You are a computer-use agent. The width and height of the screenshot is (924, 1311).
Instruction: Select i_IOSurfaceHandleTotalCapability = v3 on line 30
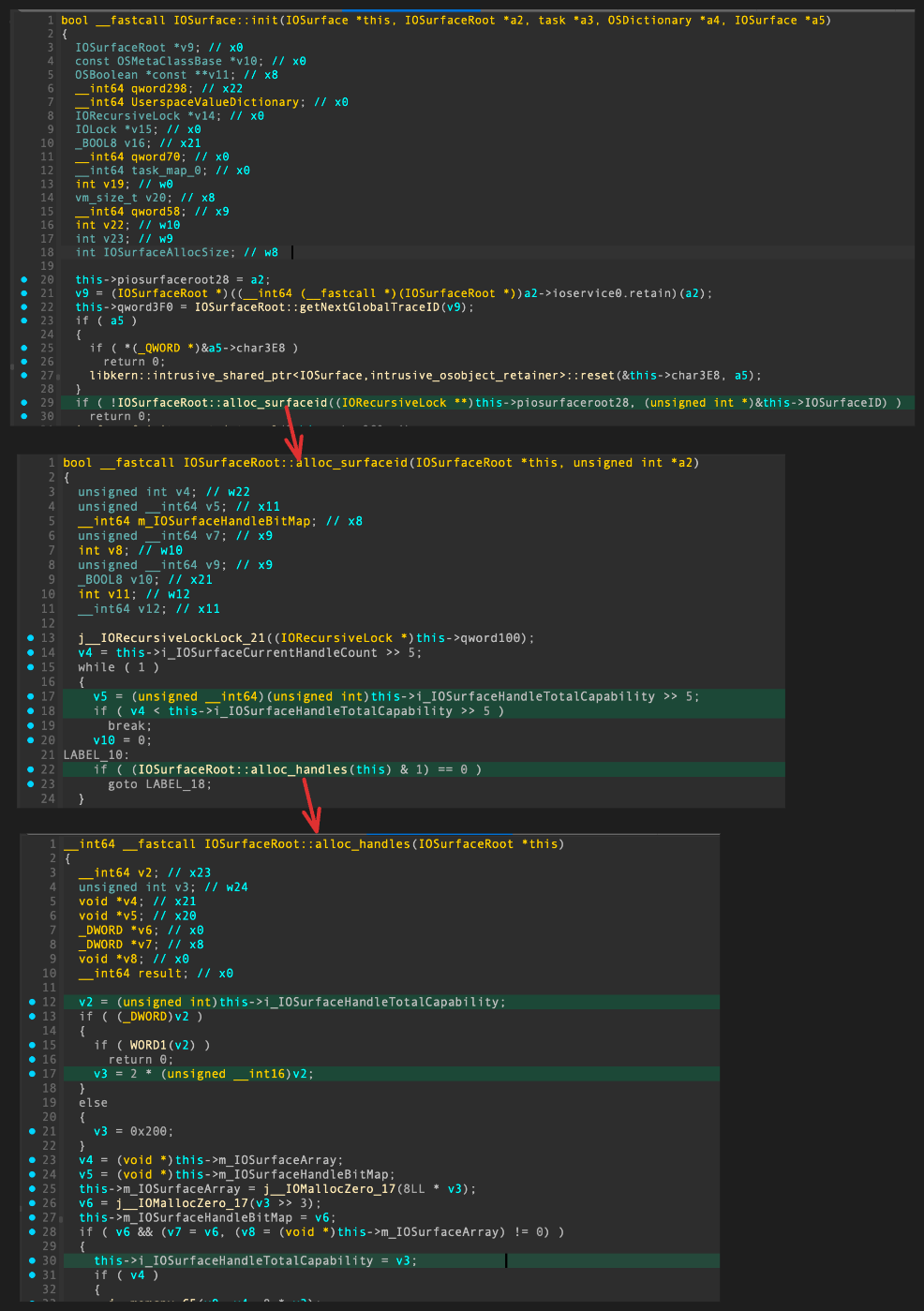click(276, 1260)
